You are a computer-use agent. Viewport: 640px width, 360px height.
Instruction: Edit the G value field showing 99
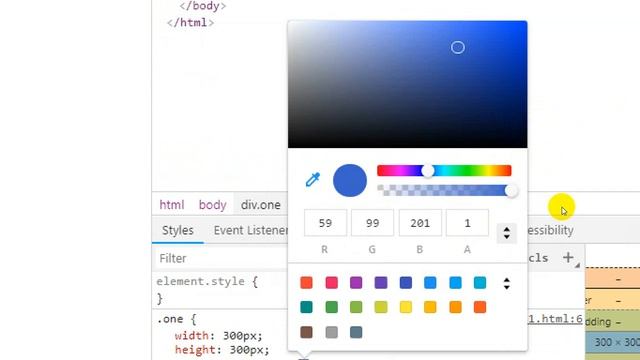pyautogui.click(x=372, y=223)
